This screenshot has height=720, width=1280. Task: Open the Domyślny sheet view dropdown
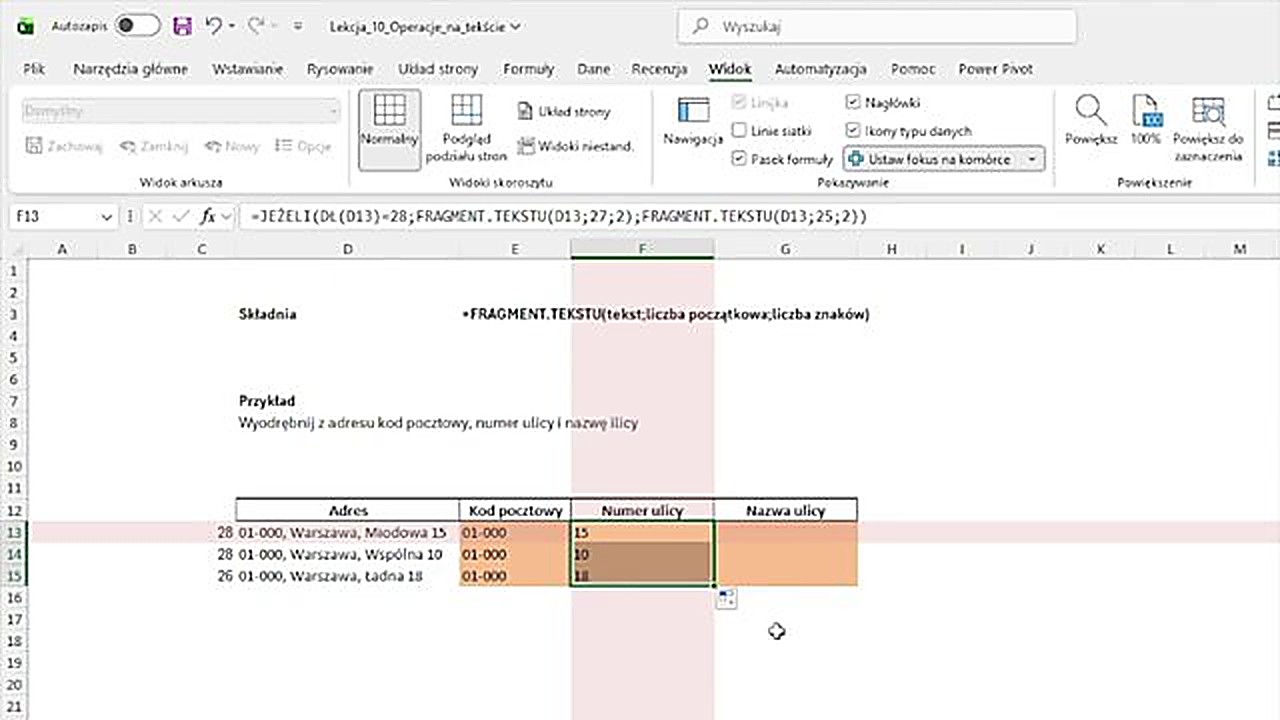(182, 111)
